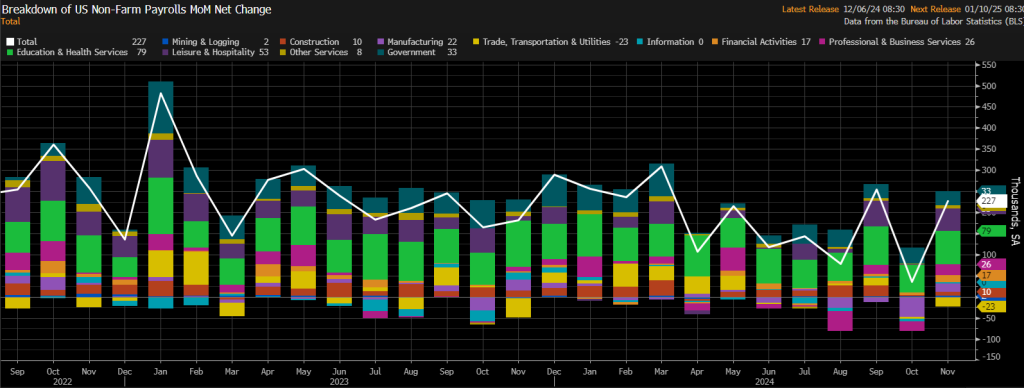Select the Leisure & Hospitality legend swatch

164,52
